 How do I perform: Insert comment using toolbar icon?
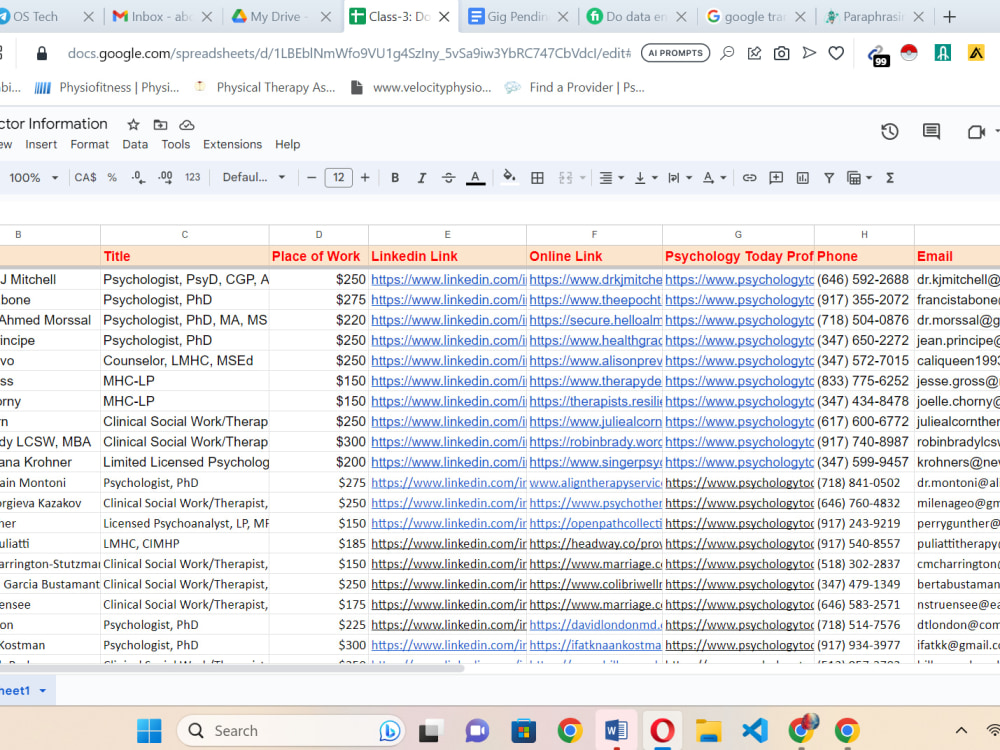pos(776,178)
